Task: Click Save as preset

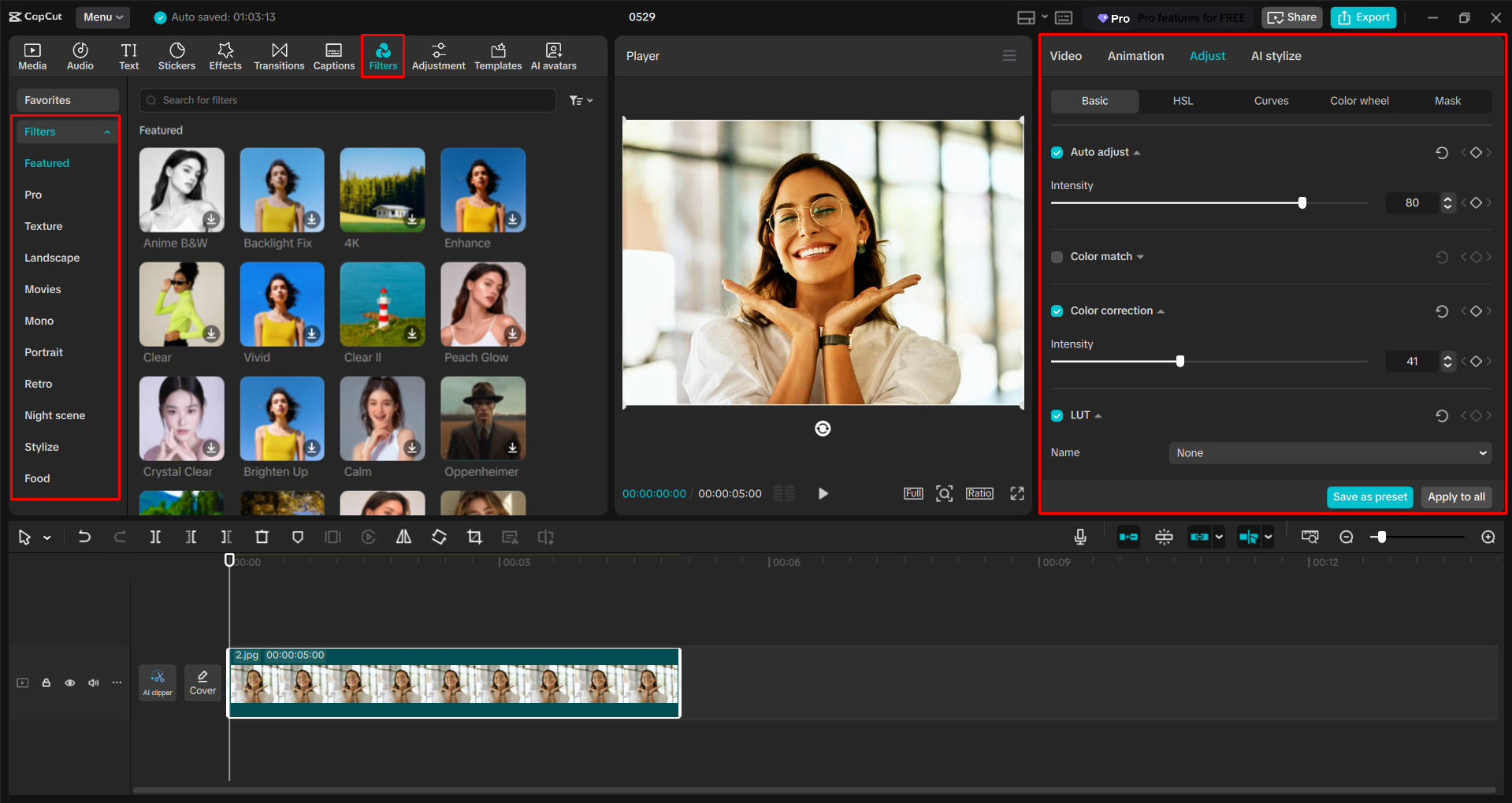Action: coord(1369,496)
